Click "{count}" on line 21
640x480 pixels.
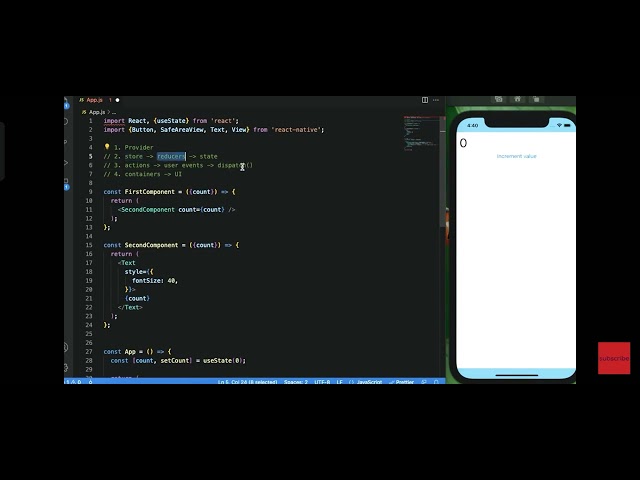click(137, 298)
